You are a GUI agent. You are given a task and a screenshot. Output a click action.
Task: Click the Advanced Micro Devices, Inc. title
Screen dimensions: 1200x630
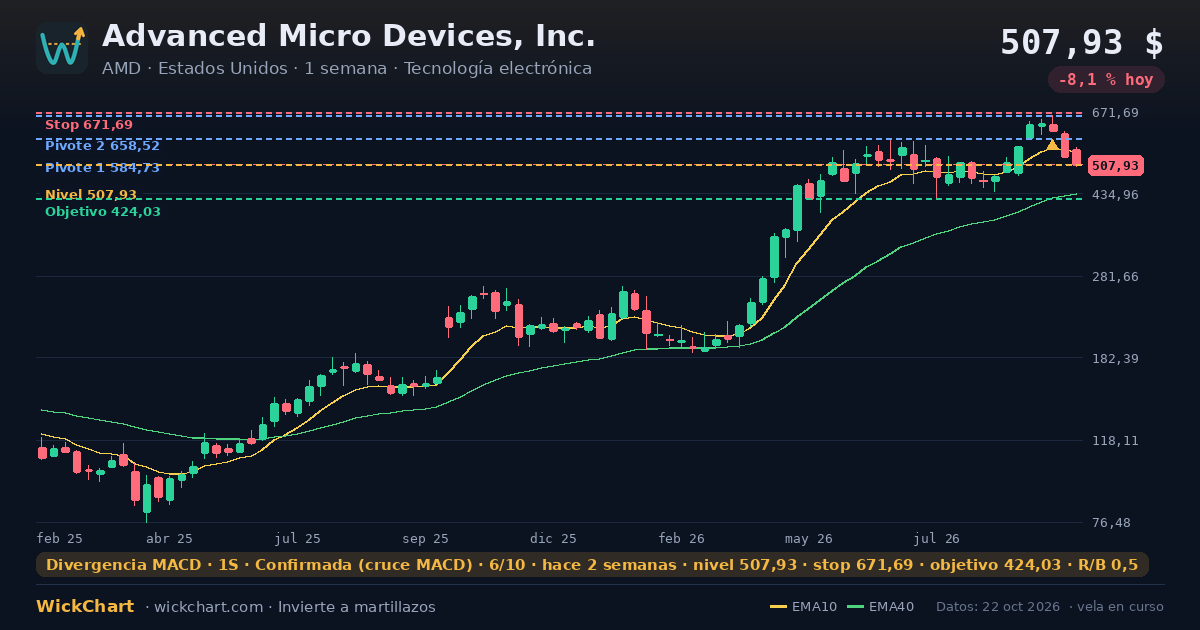[x=349, y=36]
